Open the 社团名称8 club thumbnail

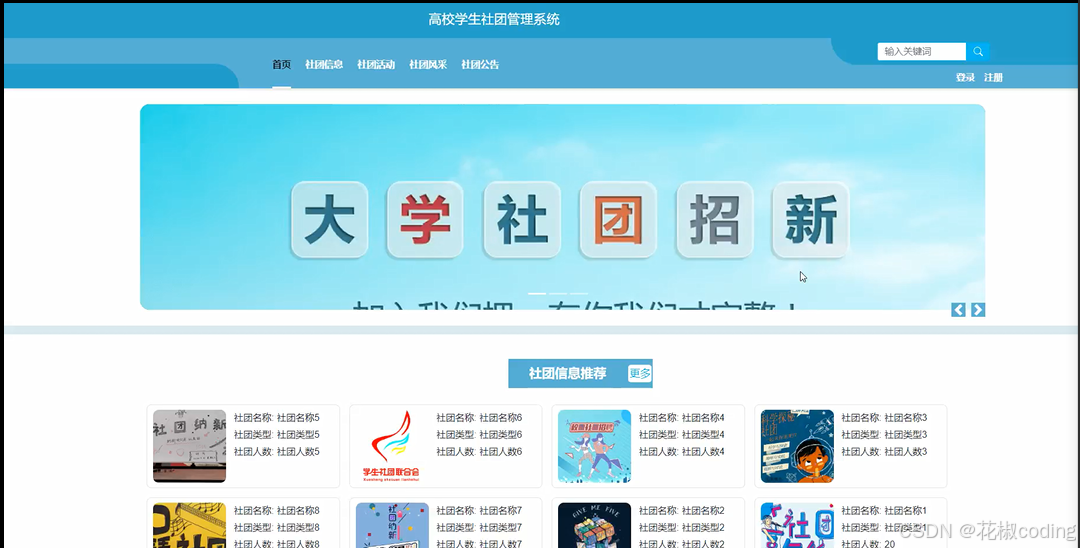pyautogui.click(x=189, y=525)
